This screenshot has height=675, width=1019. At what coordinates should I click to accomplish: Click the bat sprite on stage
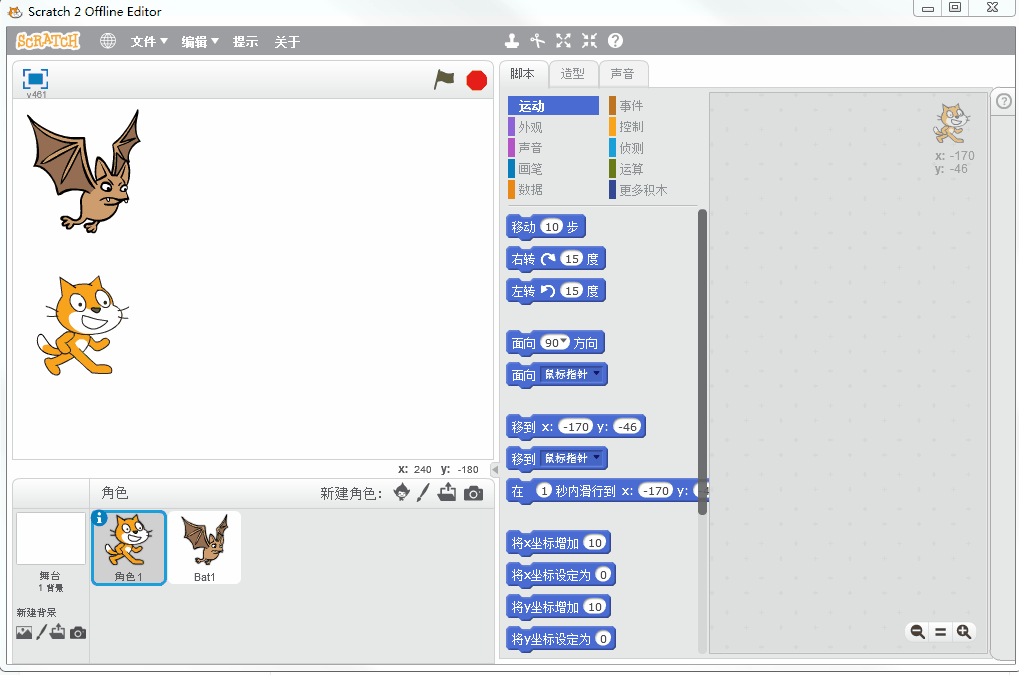(x=86, y=172)
